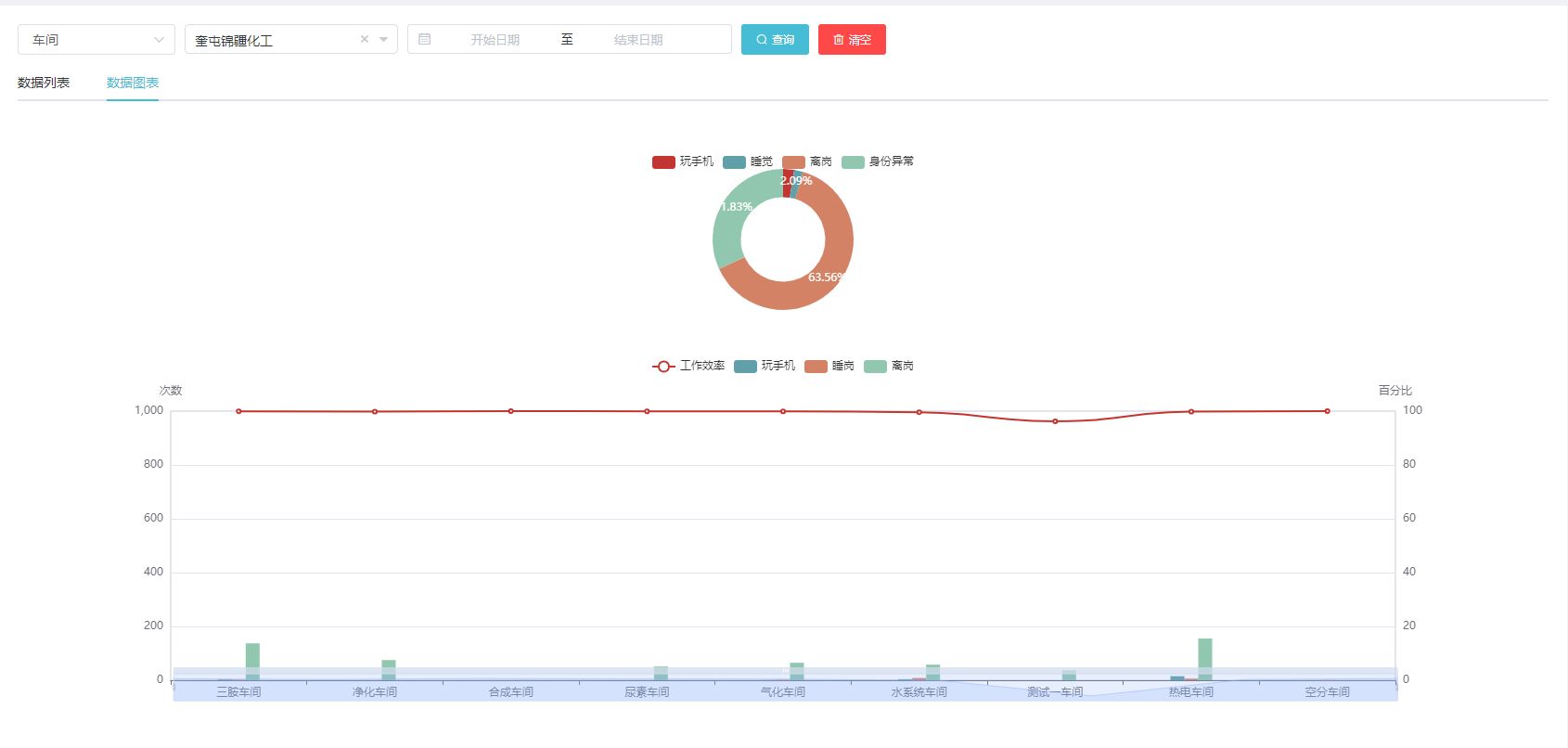Expand the 奎屯锦疆化工 dropdown arrow
The image size is (1568, 748).
tap(384, 39)
